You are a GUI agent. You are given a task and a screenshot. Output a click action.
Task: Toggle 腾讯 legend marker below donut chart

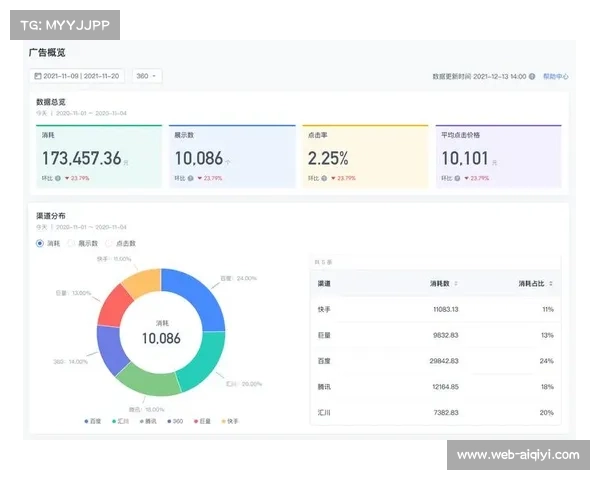tap(142, 421)
